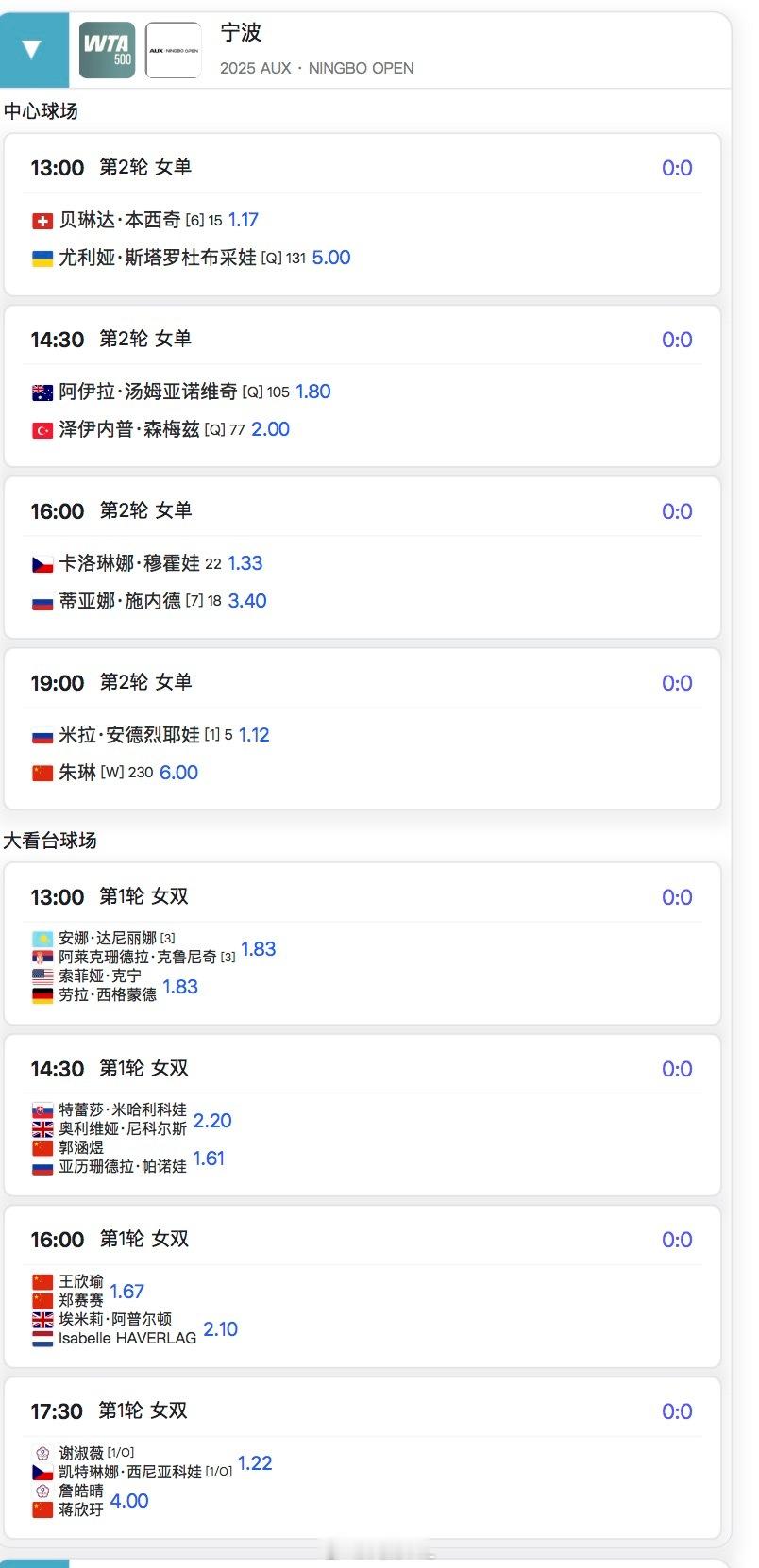The image size is (759, 1568).
Task: Select odds 1.17 for 贝琳达·本西奇
Action: 244,220
